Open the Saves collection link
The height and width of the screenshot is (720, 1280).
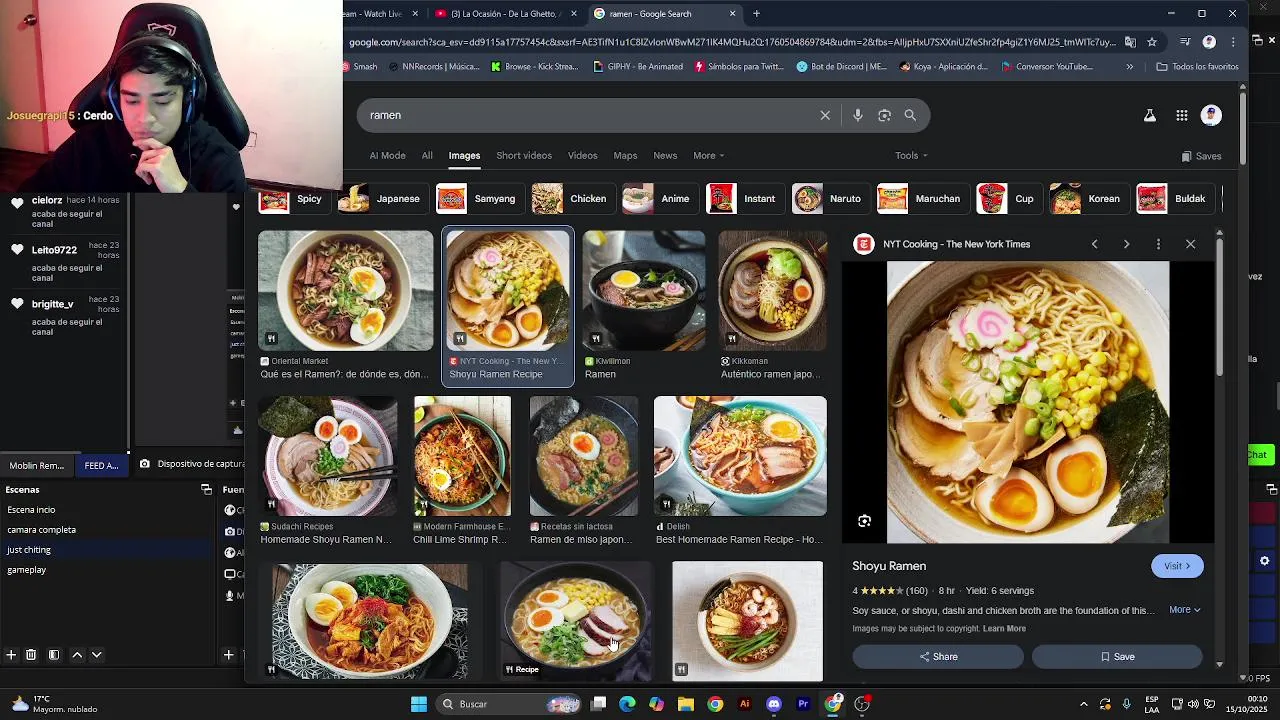coord(1201,156)
